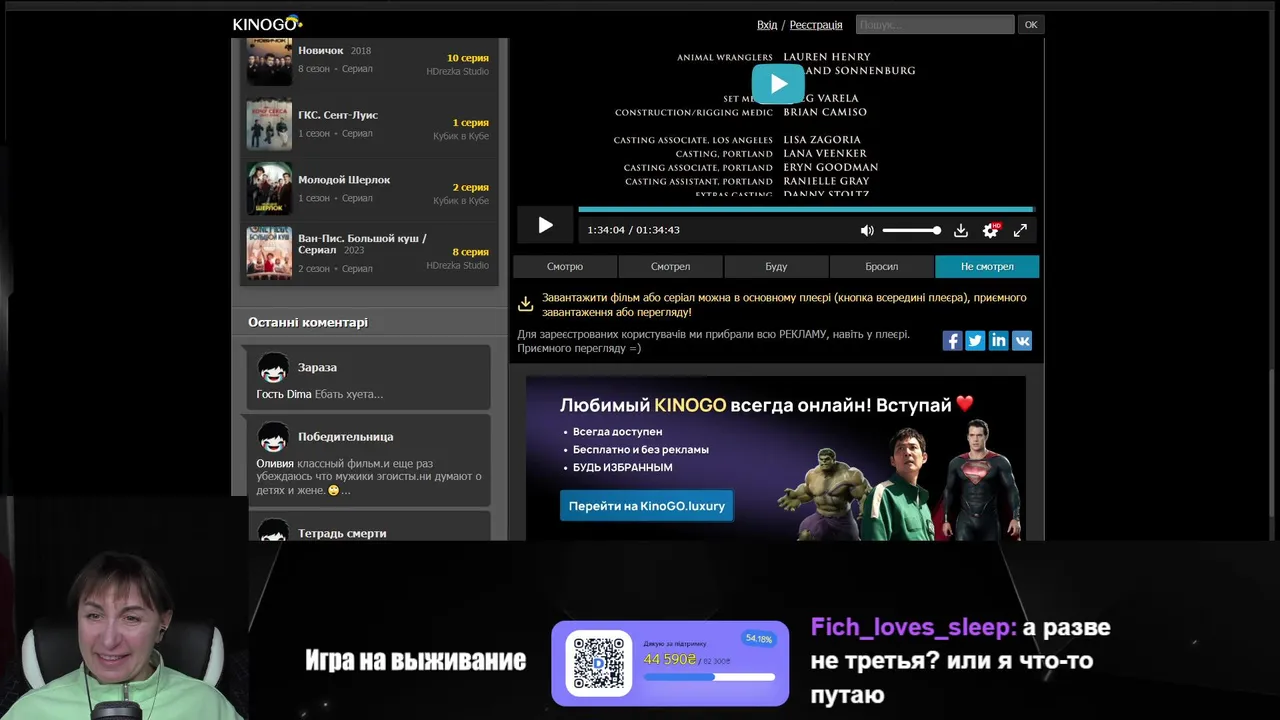Focus the Пошук search field
This screenshot has height=720, width=1280.
(x=935, y=25)
